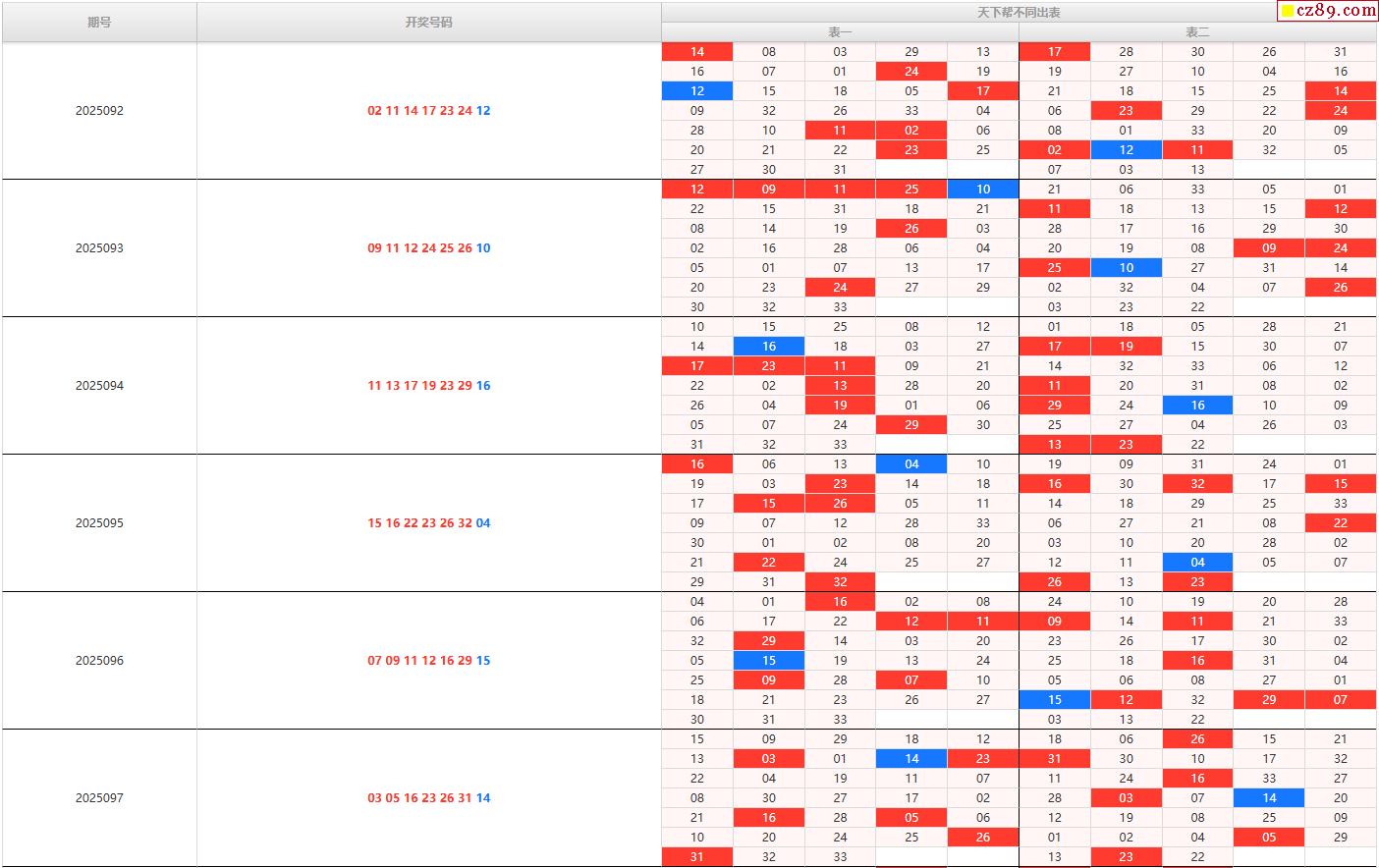Image resolution: width=1379 pixels, height=868 pixels.
Task: Click red 09 cell in 表一 for period 2025093
Action: [769, 190]
